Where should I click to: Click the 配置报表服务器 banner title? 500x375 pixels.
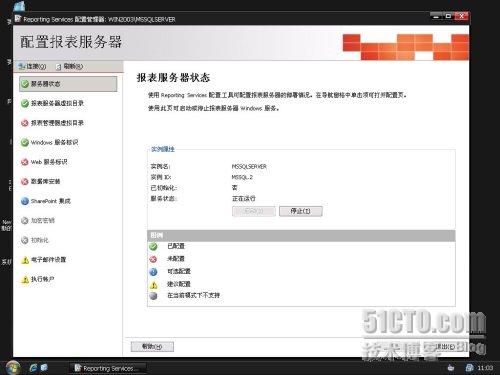click(71, 42)
